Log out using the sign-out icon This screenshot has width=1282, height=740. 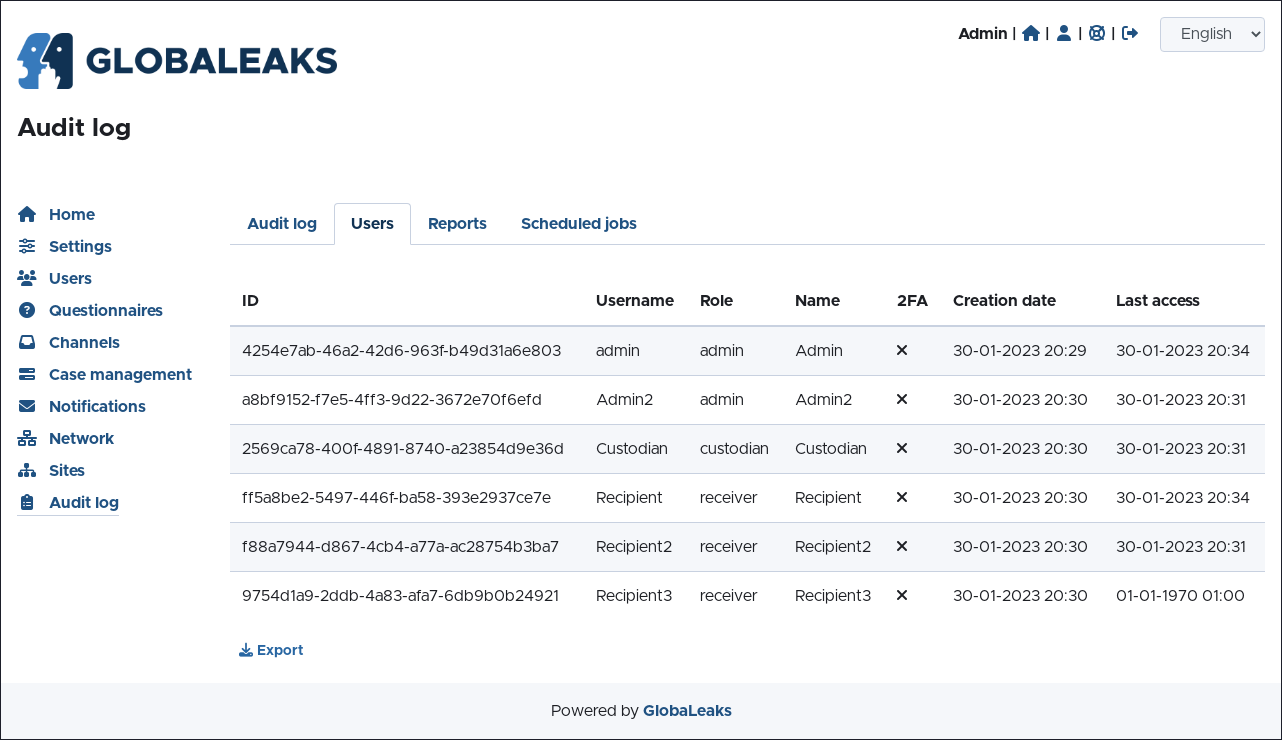[x=1130, y=34]
